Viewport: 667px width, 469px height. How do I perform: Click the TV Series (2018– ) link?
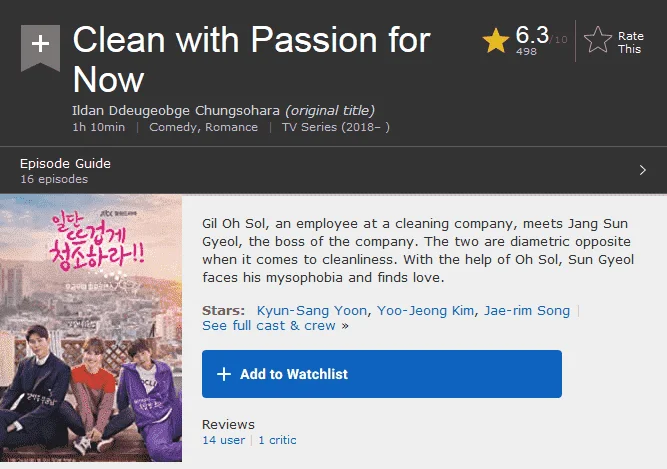(x=336, y=128)
